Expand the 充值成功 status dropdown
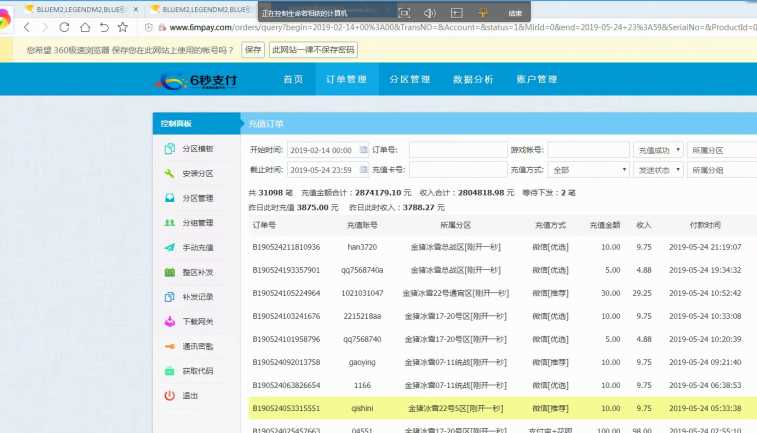Image resolution: width=757 pixels, height=433 pixels. tap(658, 150)
